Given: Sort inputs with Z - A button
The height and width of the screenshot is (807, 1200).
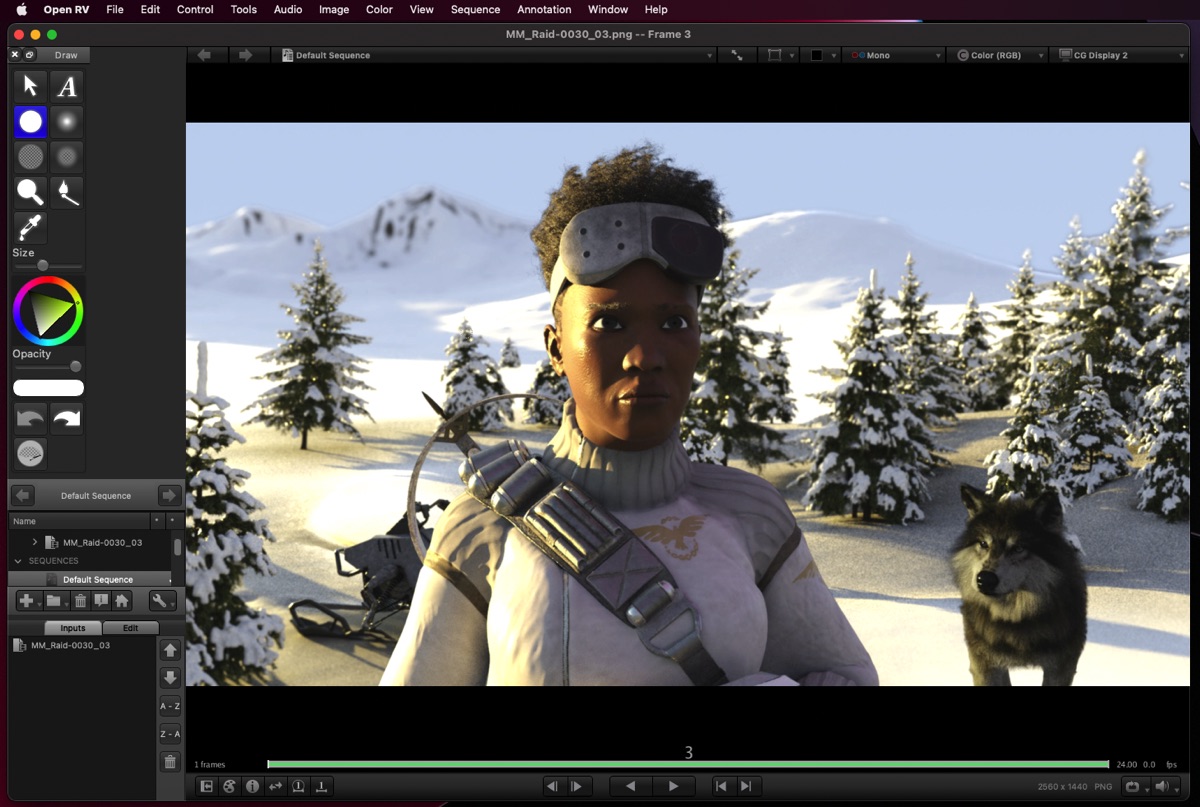Looking at the screenshot, I should pos(170,734).
